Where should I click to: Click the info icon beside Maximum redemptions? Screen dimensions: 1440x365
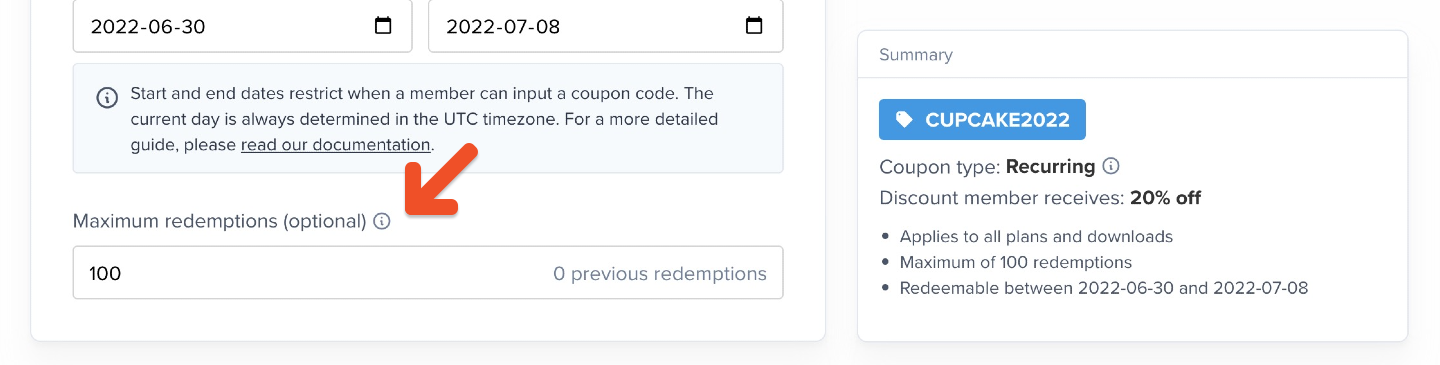click(x=381, y=221)
